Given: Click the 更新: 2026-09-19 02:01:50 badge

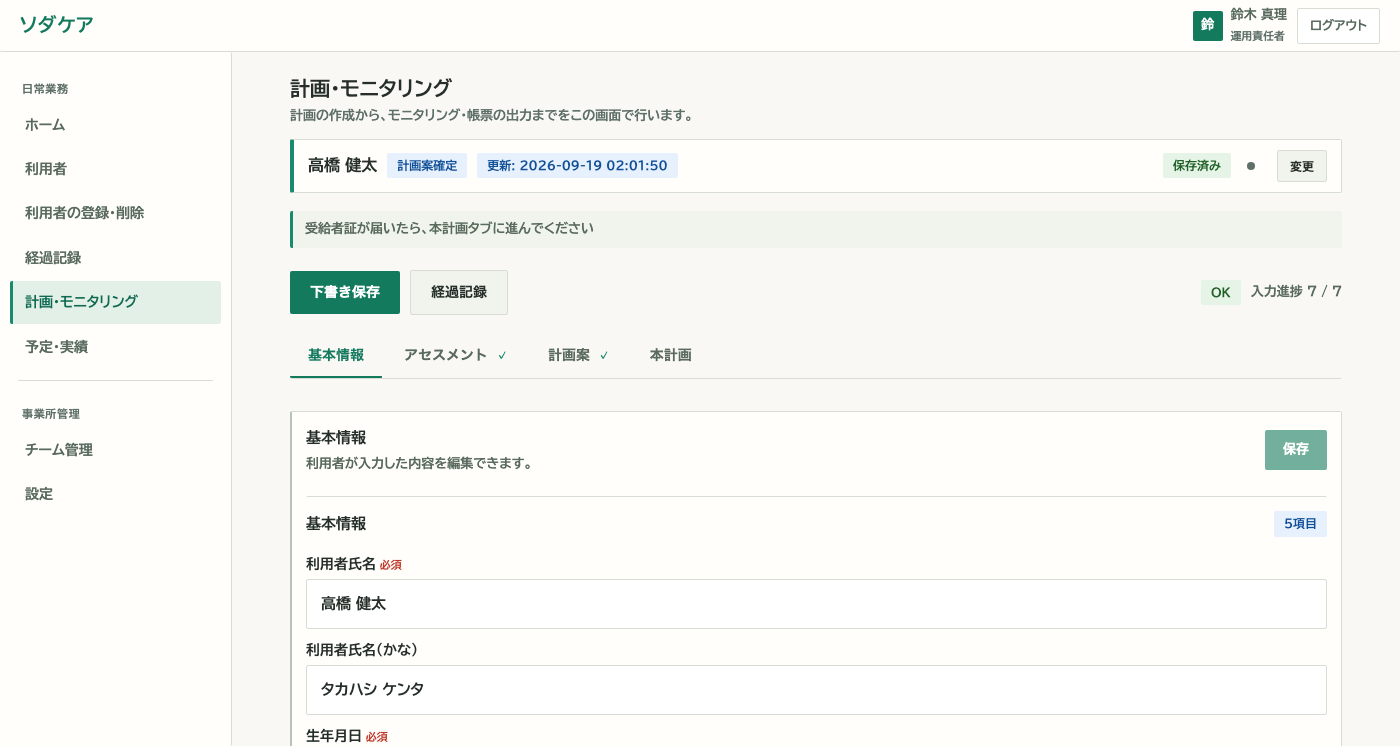Looking at the screenshot, I should 577,166.
